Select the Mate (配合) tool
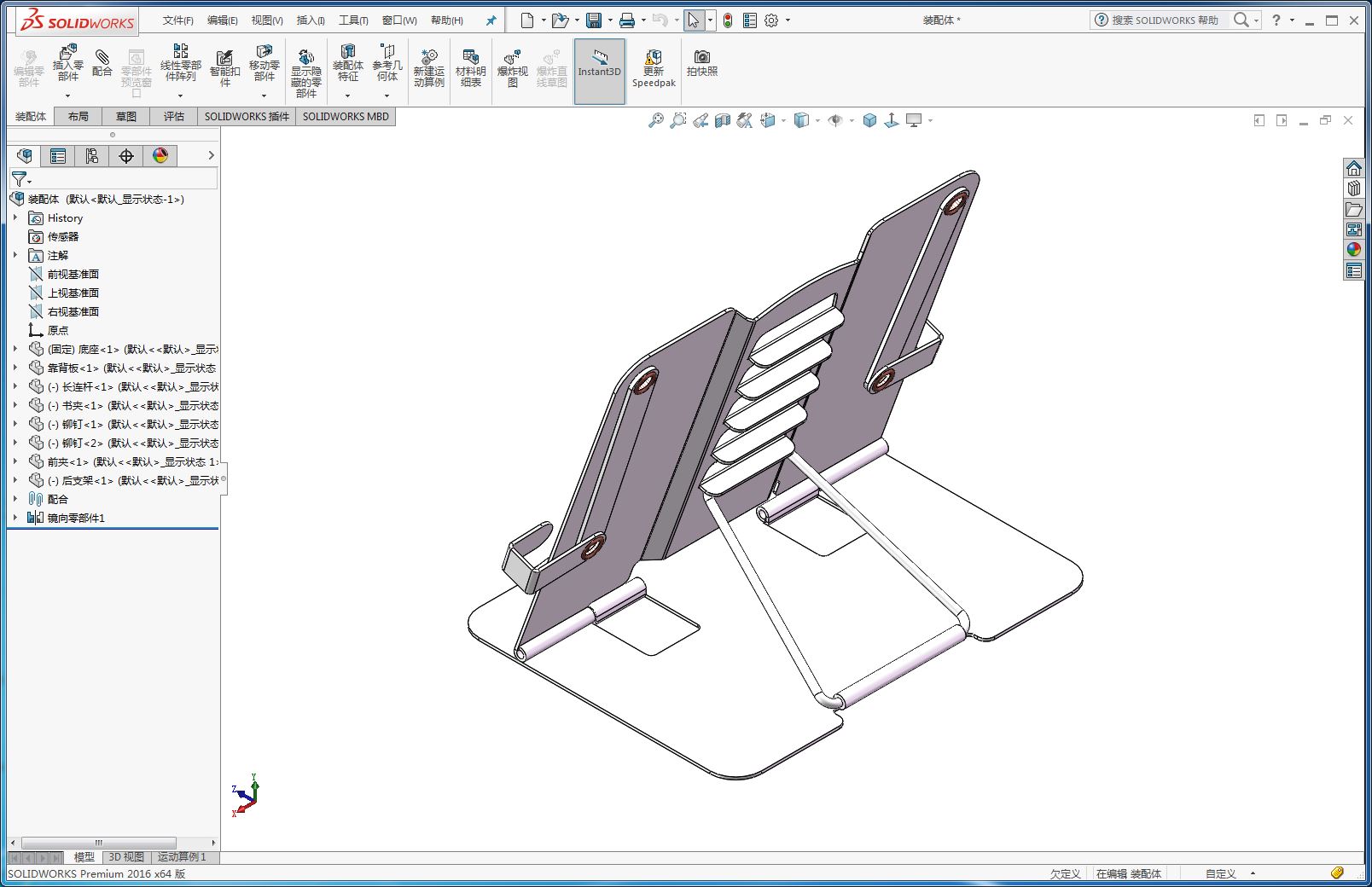The width and height of the screenshot is (1372, 887). click(102, 65)
